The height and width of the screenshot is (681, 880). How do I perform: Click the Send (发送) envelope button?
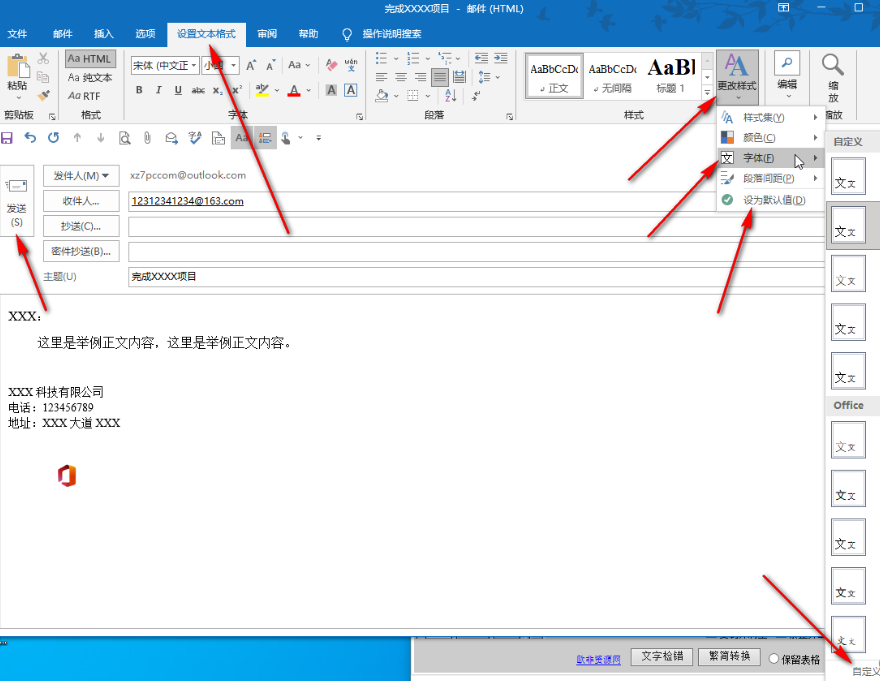16,200
